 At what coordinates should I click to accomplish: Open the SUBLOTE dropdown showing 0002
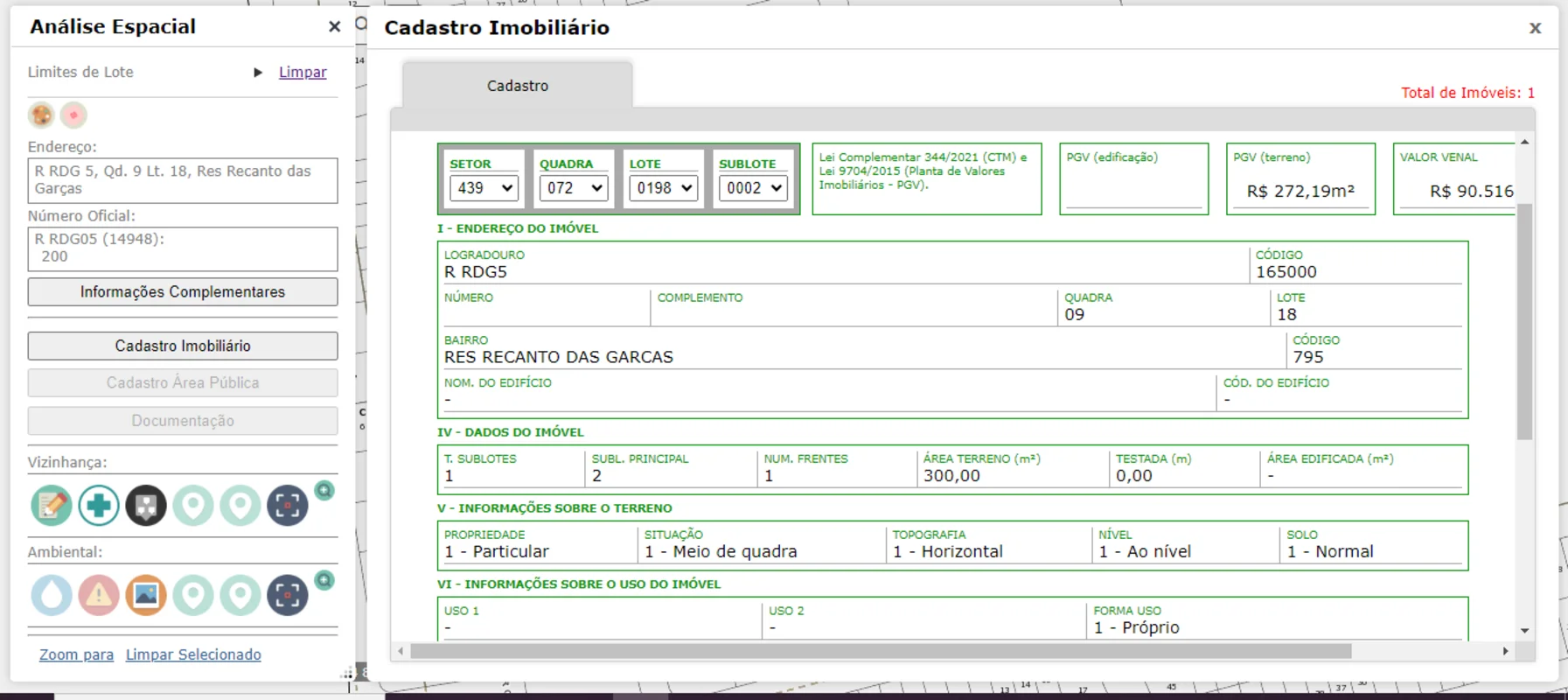coord(753,188)
